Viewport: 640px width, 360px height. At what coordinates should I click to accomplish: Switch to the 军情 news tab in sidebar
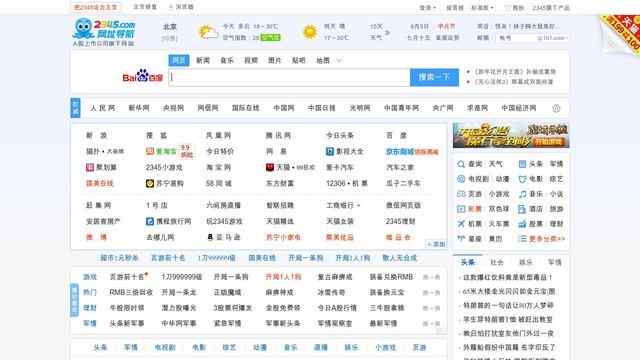coord(555,262)
